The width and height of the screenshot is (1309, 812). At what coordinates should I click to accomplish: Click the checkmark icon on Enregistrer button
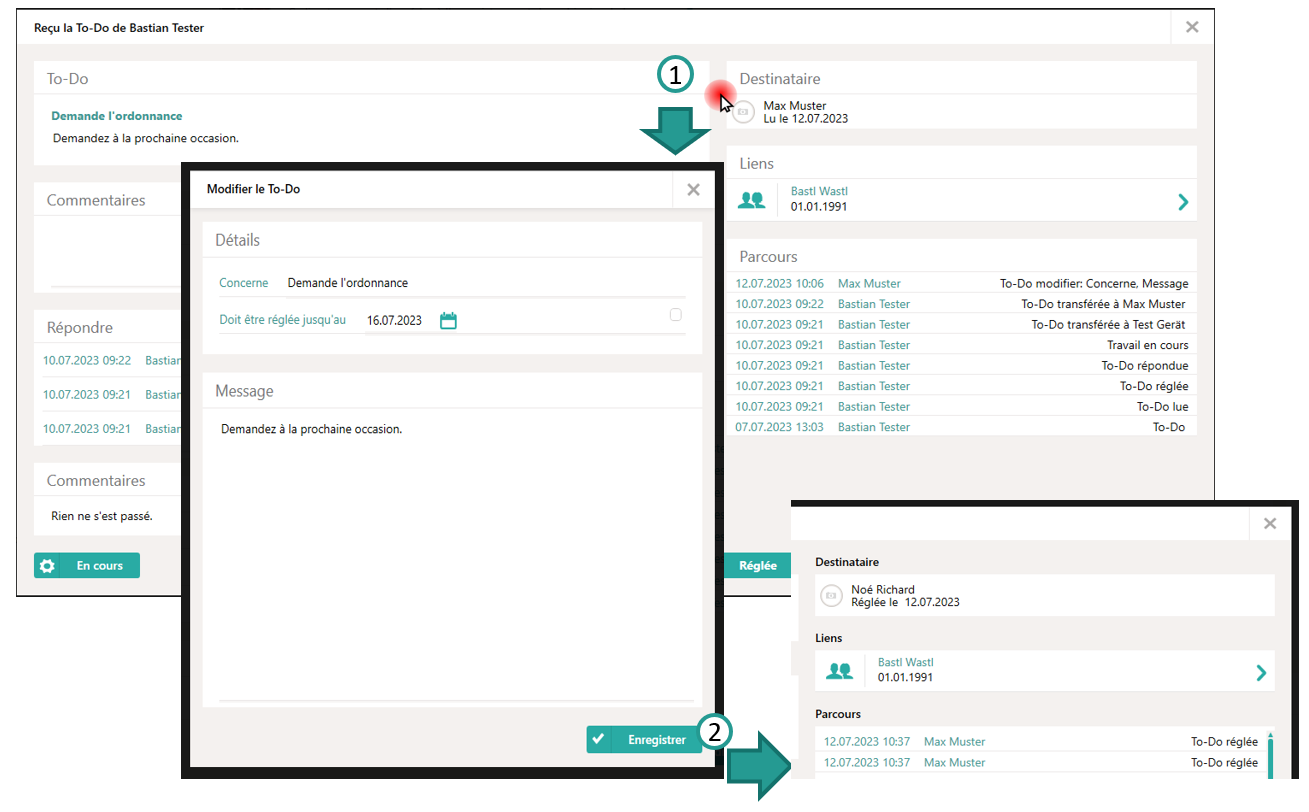pyautogui.click(x=599, y=740)
